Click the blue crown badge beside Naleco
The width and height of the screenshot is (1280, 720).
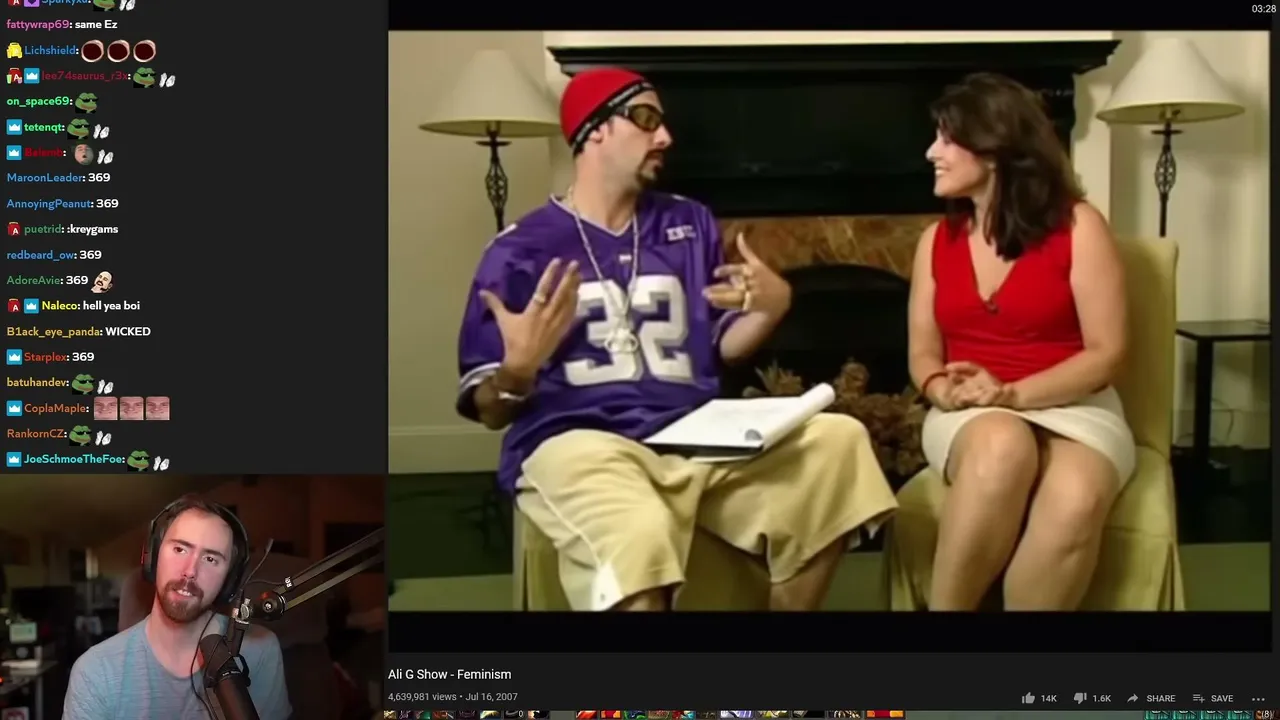[x=31, y=306]
